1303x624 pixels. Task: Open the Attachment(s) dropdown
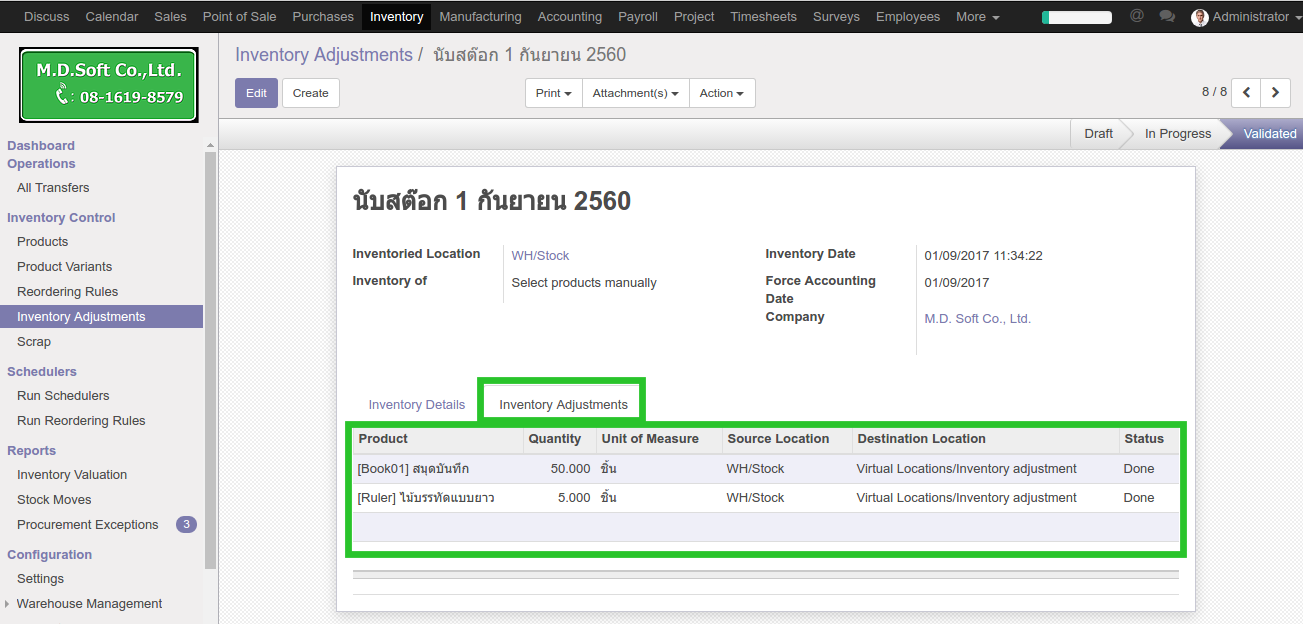[x=635, y=93]
